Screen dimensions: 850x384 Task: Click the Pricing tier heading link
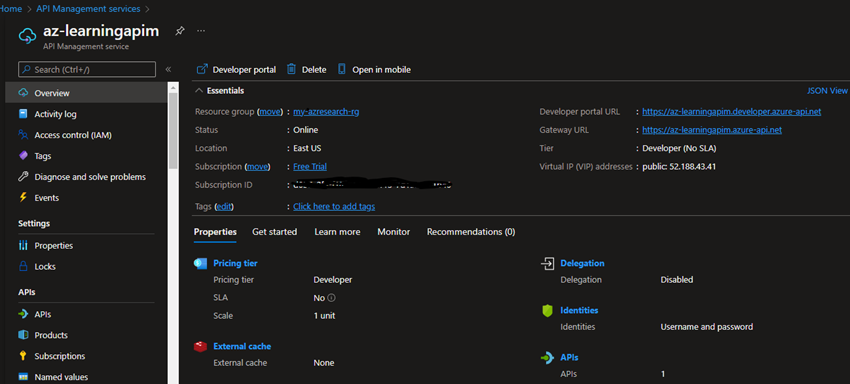(x=235, y=263)
